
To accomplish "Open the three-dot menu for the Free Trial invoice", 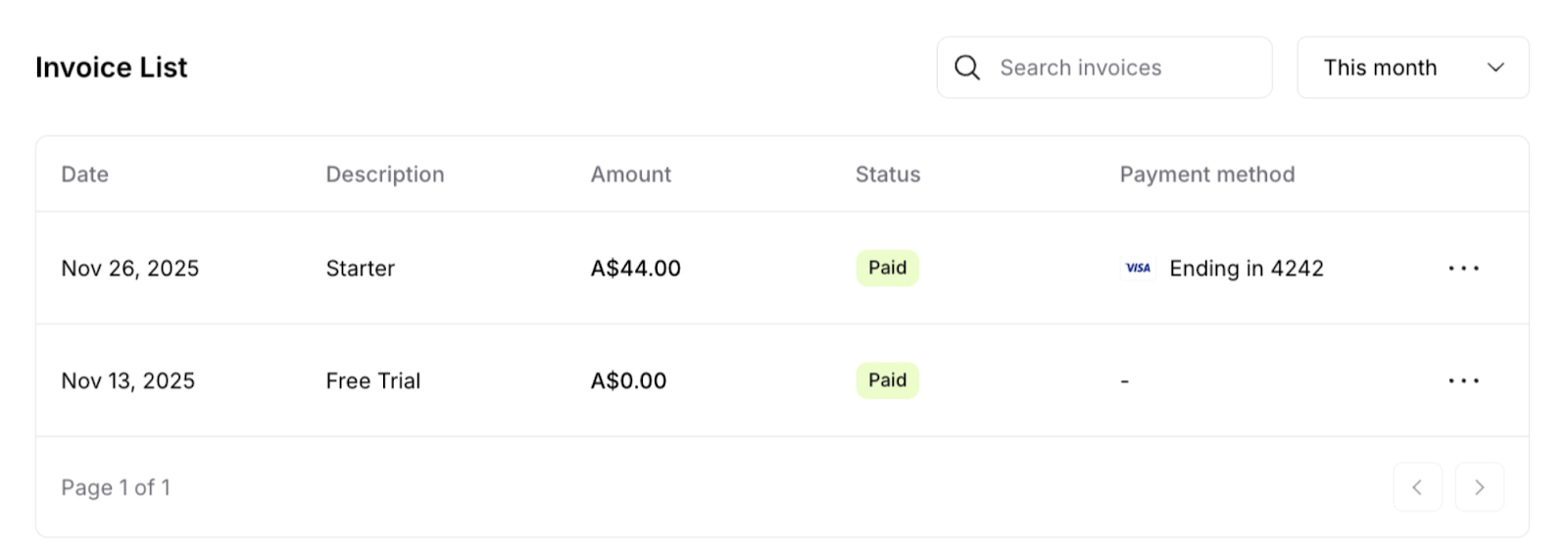I will (1463, 380).
